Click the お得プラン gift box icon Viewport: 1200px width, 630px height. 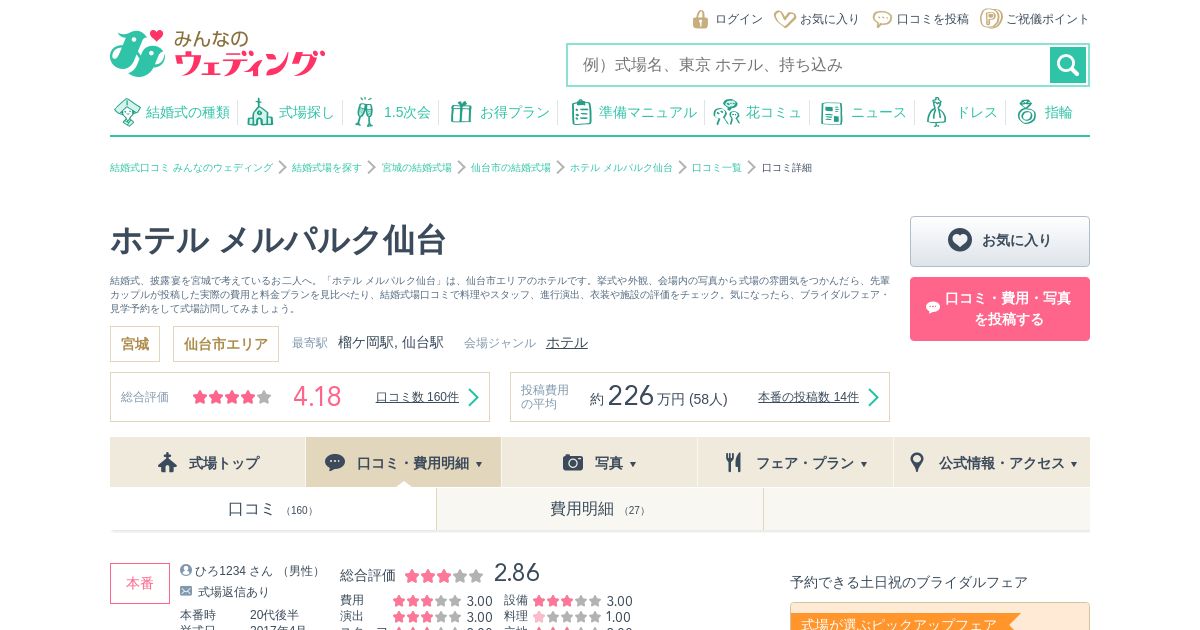click(461, 112)
